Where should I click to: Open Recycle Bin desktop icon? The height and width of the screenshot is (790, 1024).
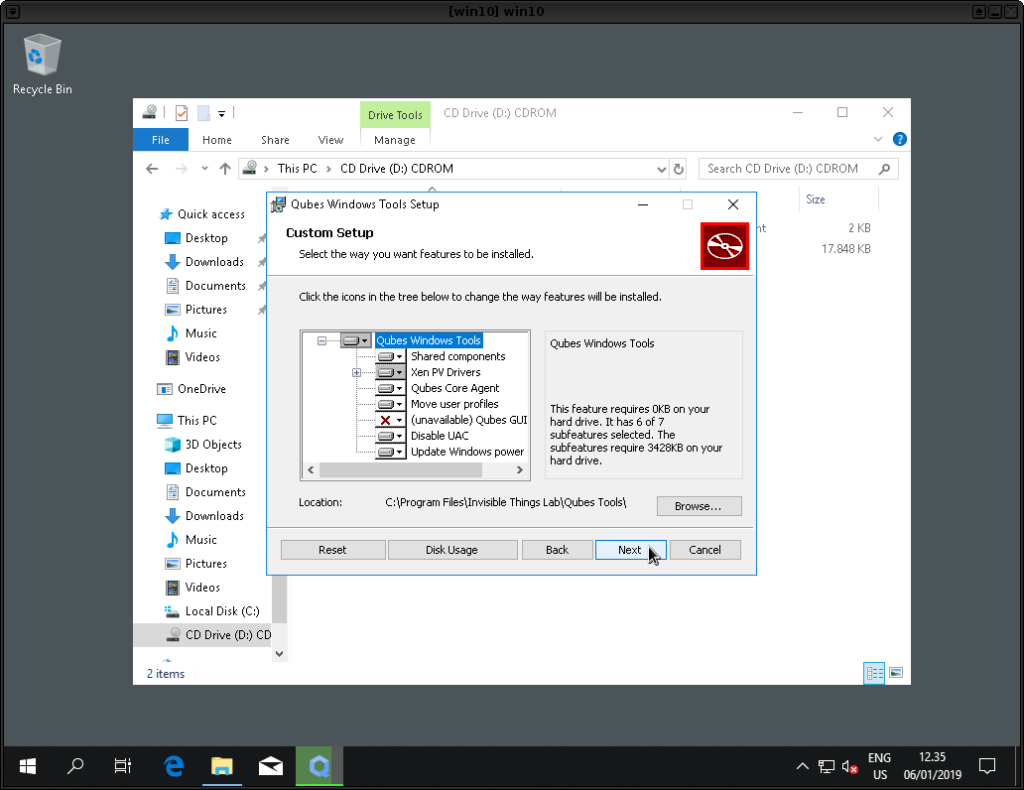click(42, 65)
